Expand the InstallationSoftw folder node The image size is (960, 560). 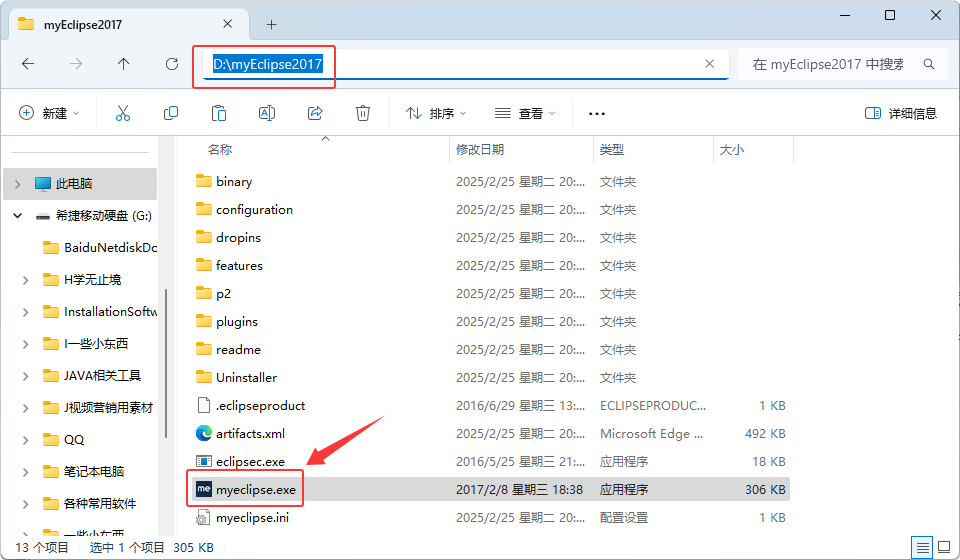tap(26, 312)
